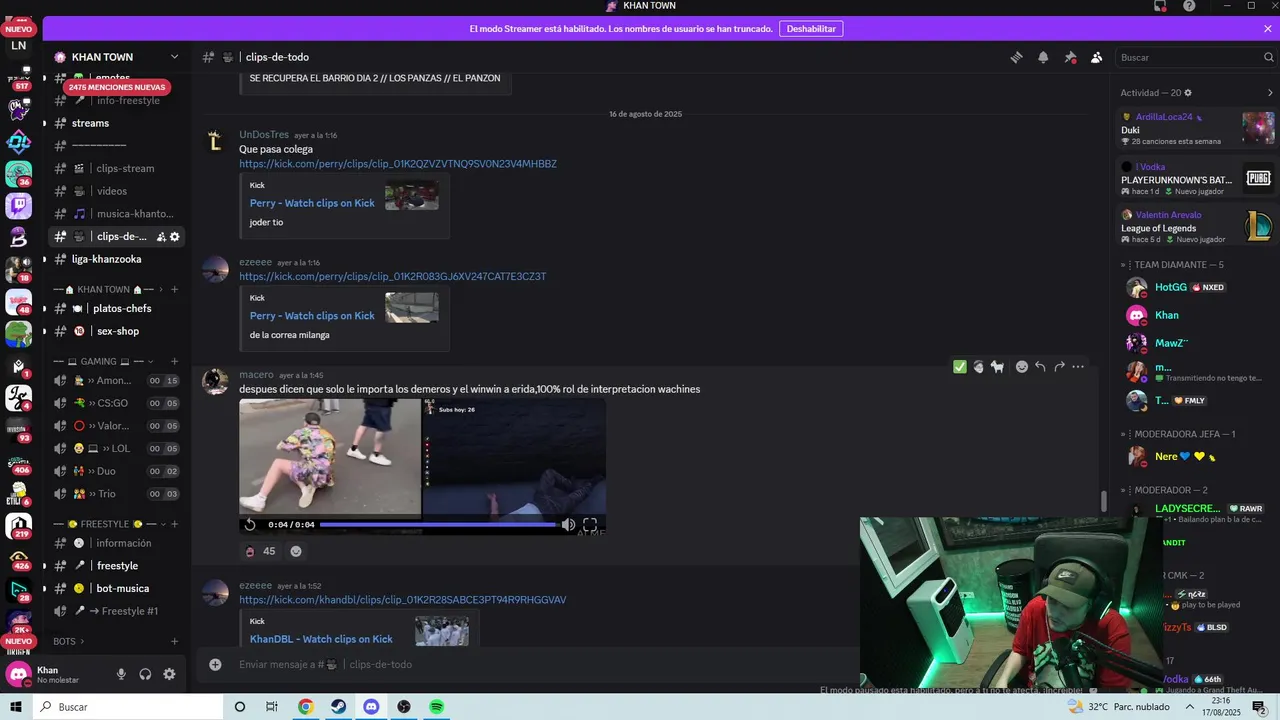Open Steam from Windows taskbar
Screen dimensions: 1280x720
tap(339, 707)
